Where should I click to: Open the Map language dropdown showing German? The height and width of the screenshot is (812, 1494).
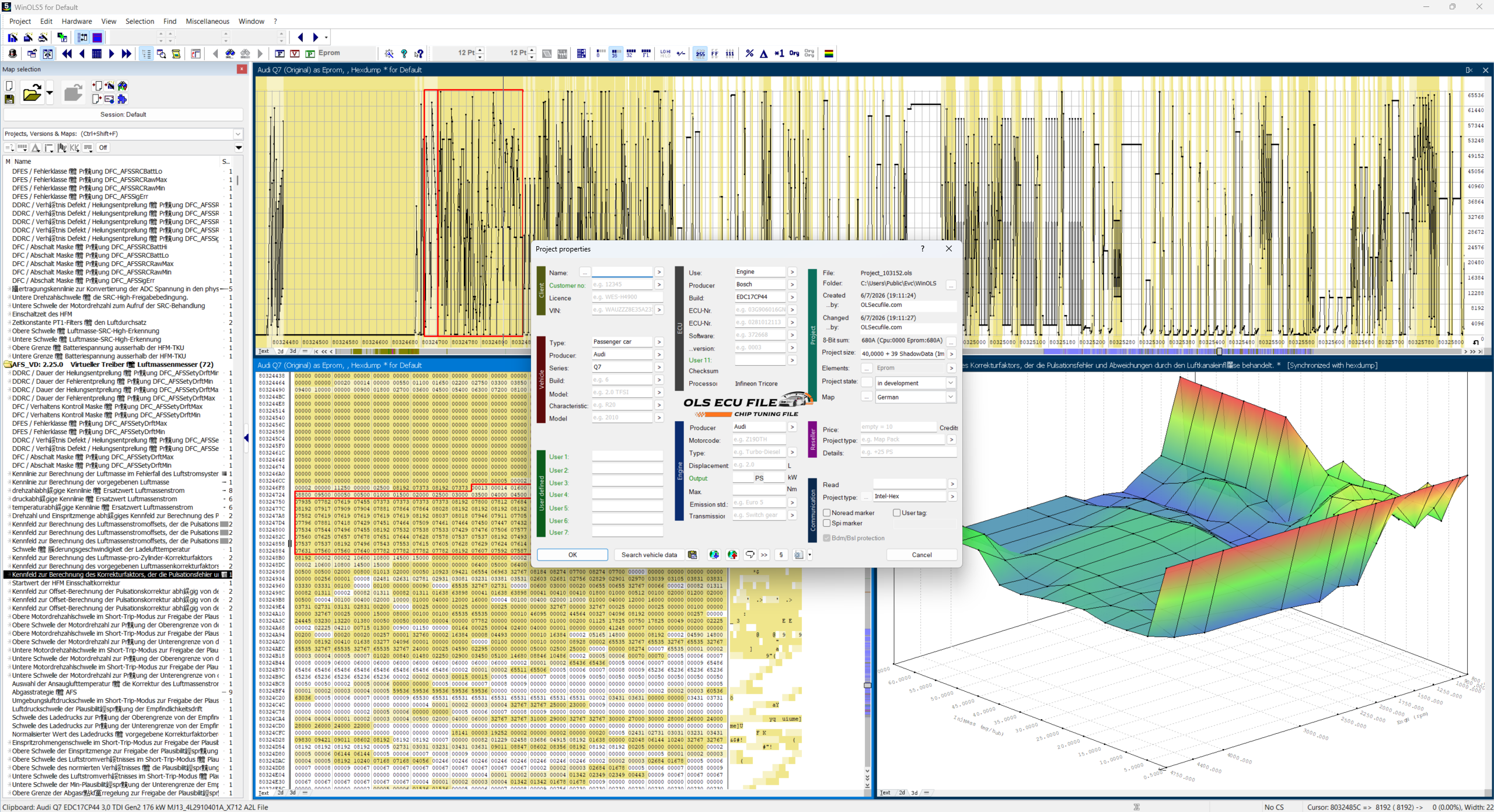951,397
